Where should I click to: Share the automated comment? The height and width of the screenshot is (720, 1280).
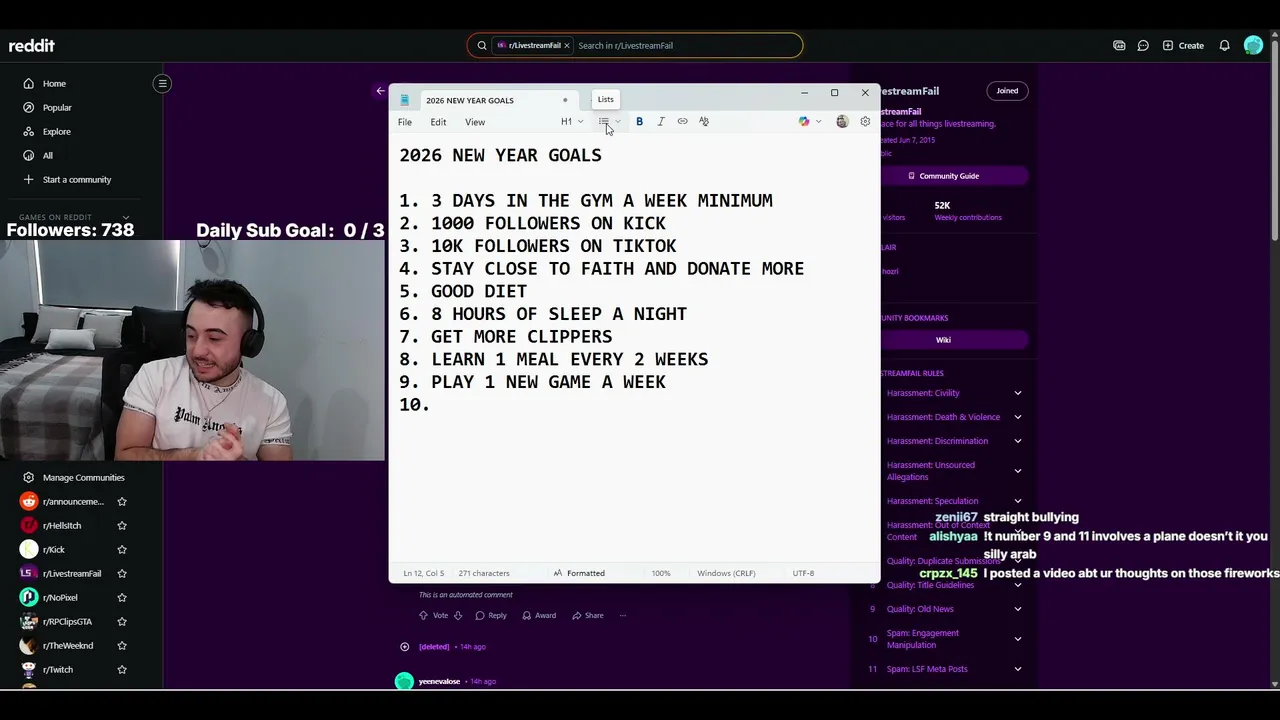coord(588,616)
